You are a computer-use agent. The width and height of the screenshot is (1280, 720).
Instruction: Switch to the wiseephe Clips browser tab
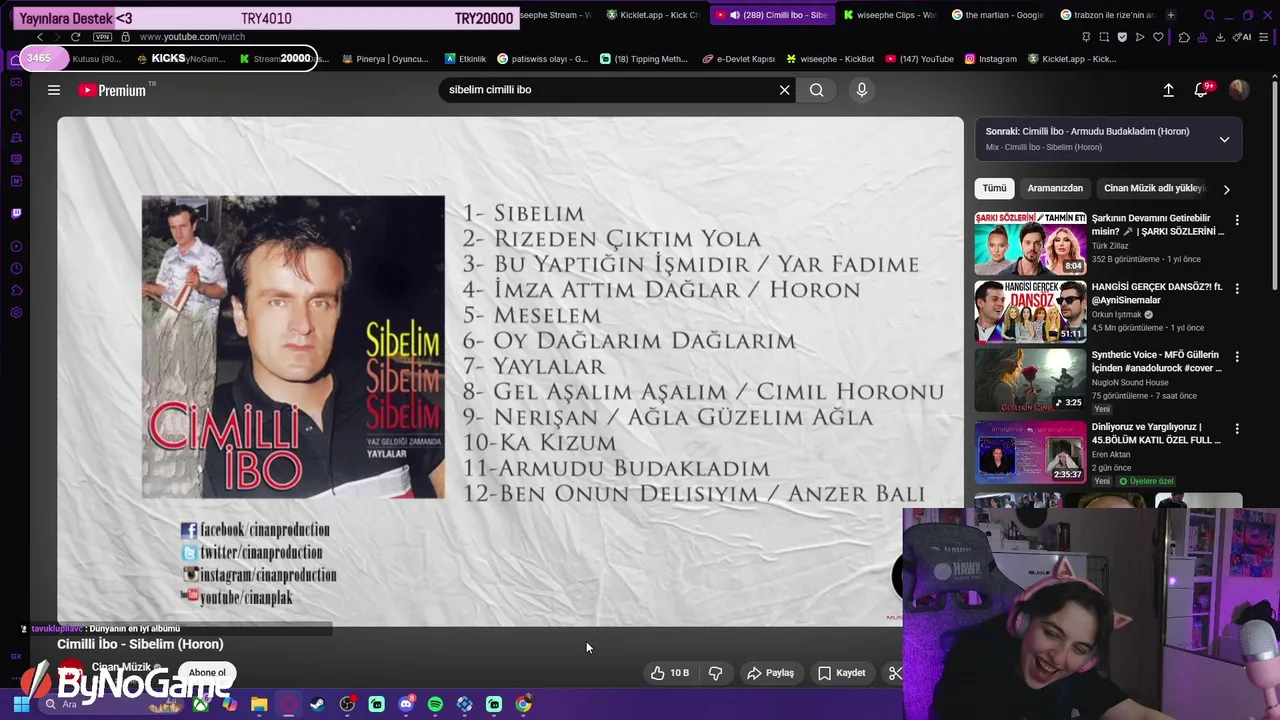tap(888, 15)
